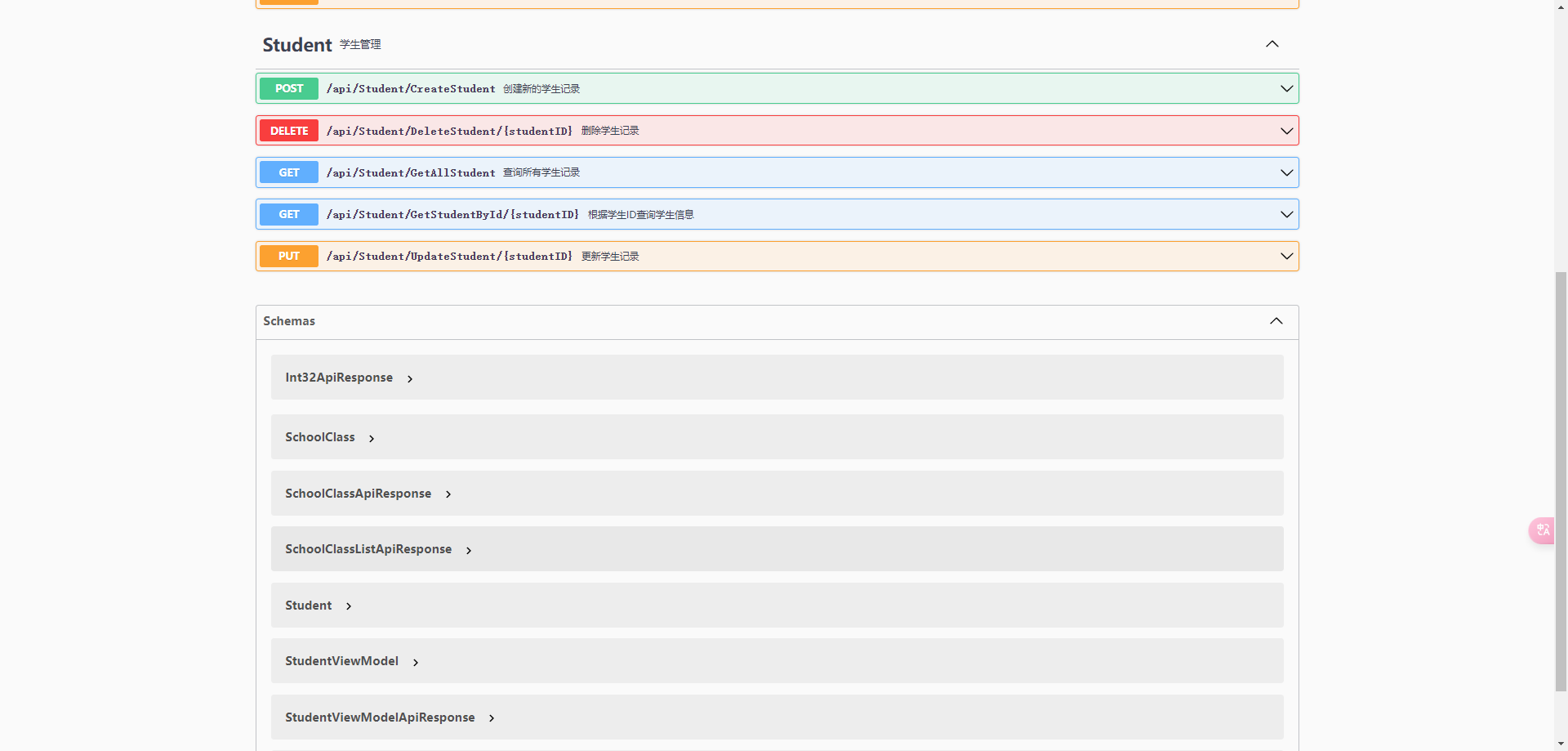The height and width of the screenshot is (751, 1568).
Task: Click the StudentViewModelApiResponse schema name
Action: click(380, 717)
